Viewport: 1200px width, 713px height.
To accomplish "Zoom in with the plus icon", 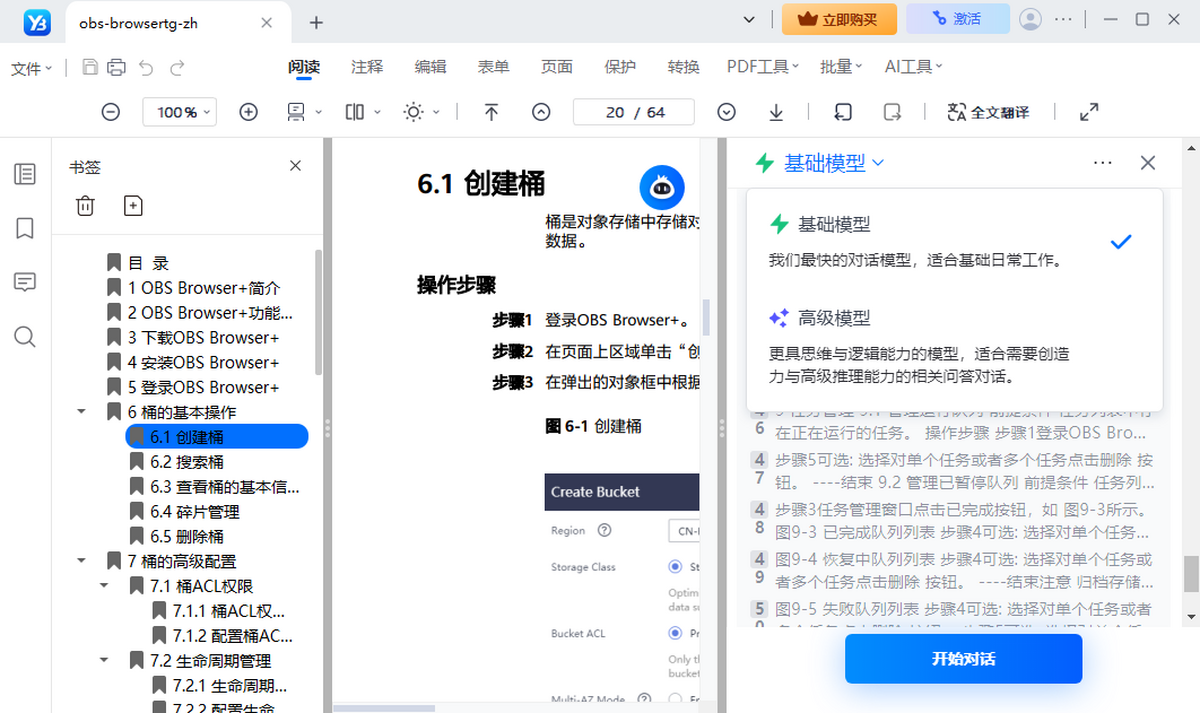I will pos(249,112).
